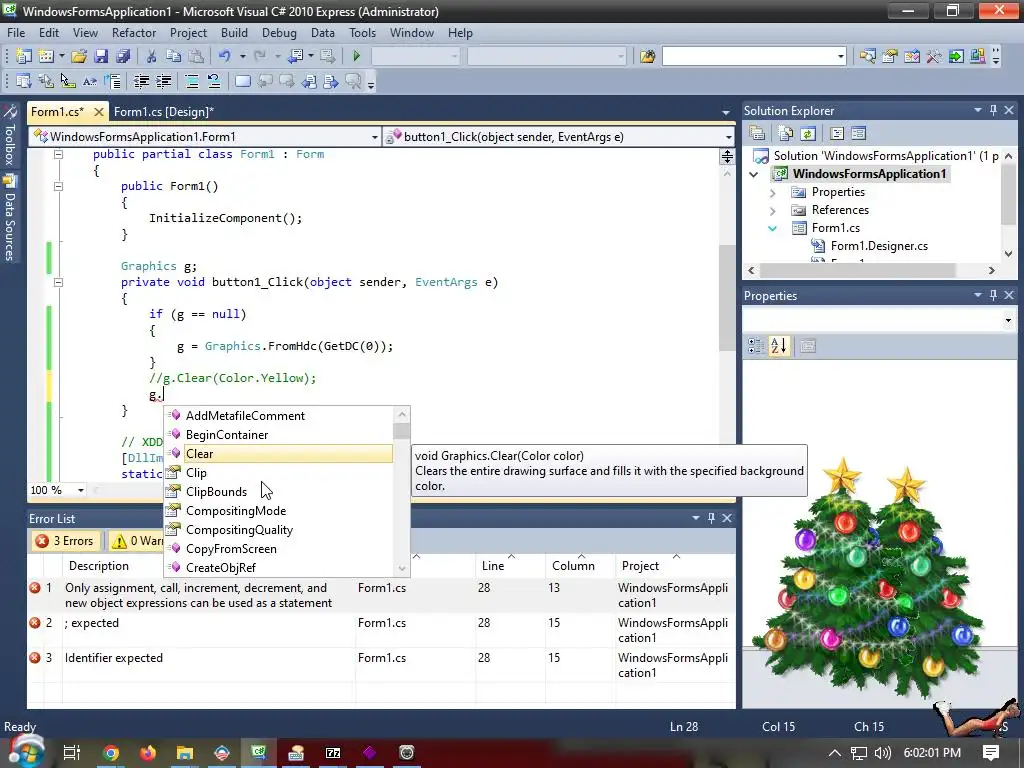Open the Toolbox side tab

pyautogui.click(x=9, y=136)
